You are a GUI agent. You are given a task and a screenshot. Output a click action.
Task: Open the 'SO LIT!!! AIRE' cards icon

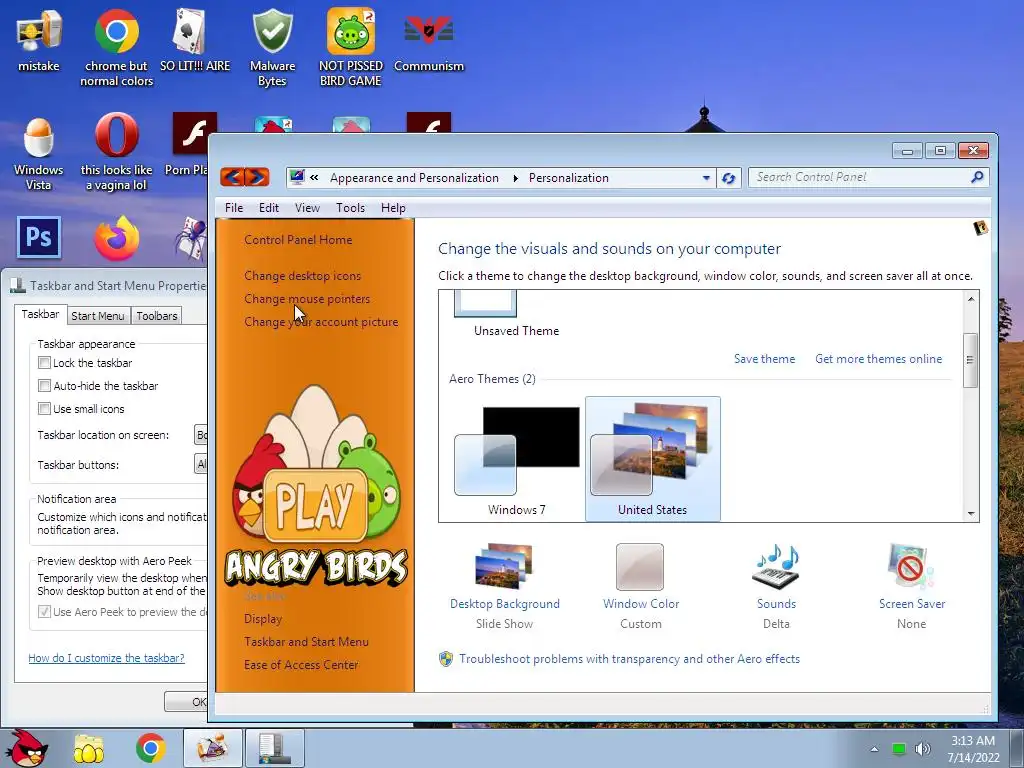tap(195, 40)
